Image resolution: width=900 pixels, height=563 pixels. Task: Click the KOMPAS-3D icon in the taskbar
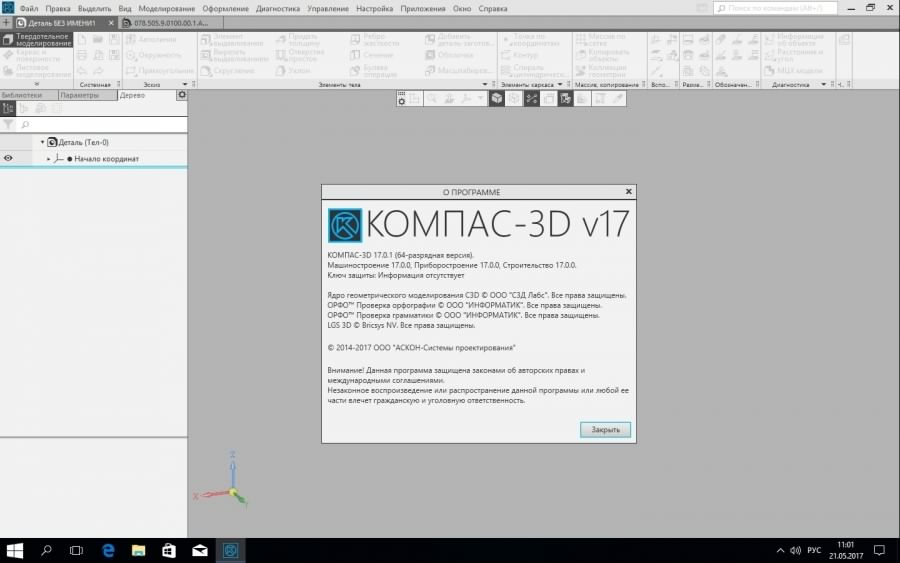click(230, 550)
